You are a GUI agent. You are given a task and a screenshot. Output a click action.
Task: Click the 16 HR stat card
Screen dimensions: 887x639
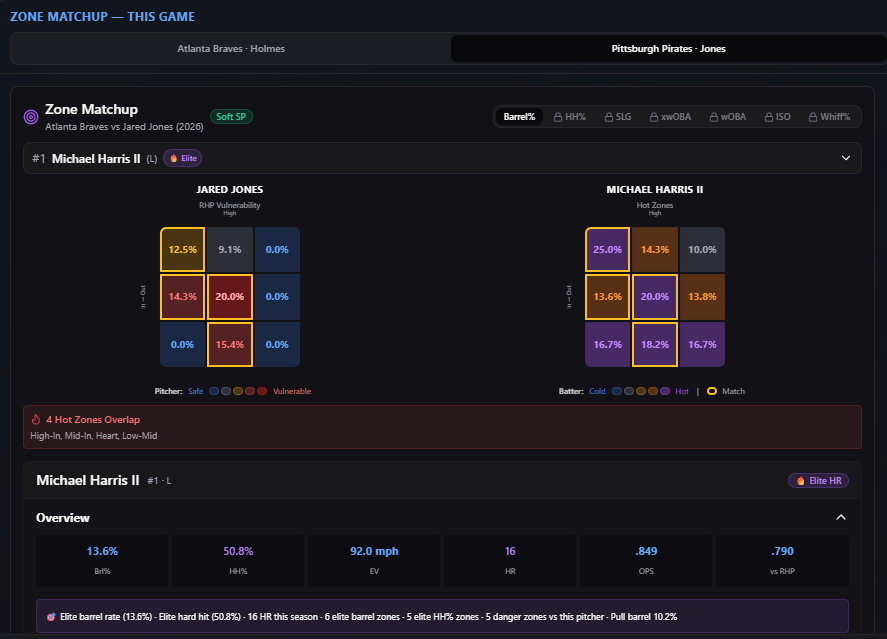tap(510, 560)
